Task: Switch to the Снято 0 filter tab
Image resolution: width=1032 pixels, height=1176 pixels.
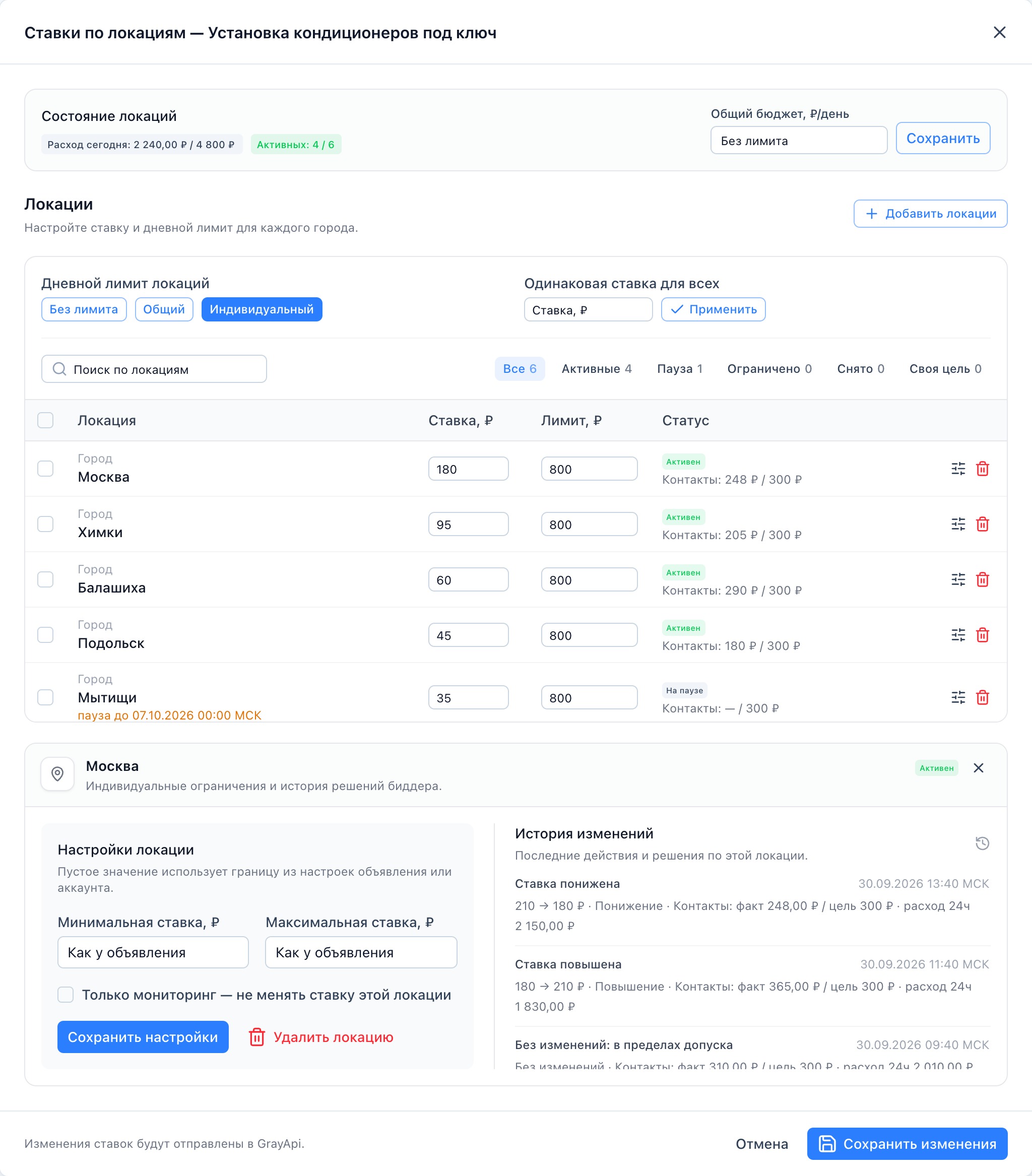Action: pyautogui.click(x=861, y=369)
